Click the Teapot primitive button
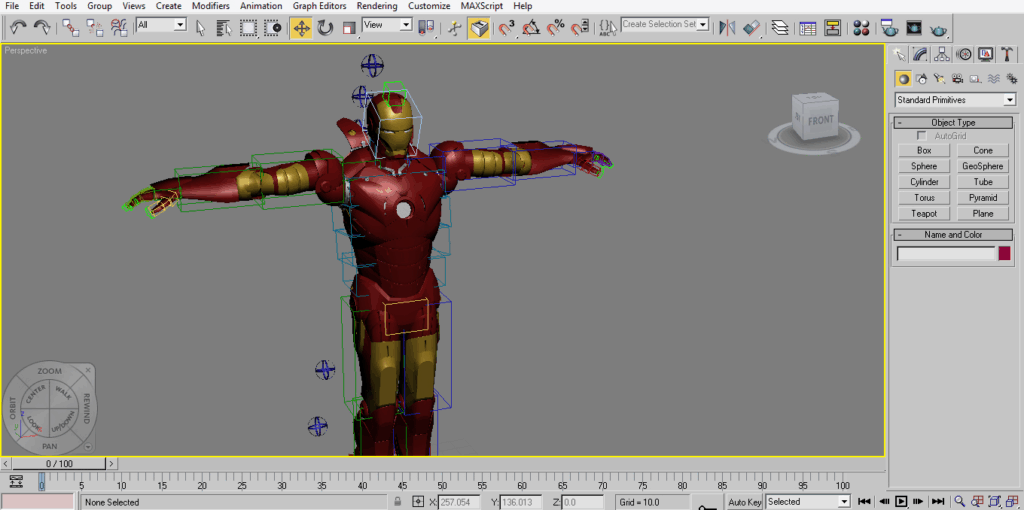1024x510 pixels. point(924,214)
